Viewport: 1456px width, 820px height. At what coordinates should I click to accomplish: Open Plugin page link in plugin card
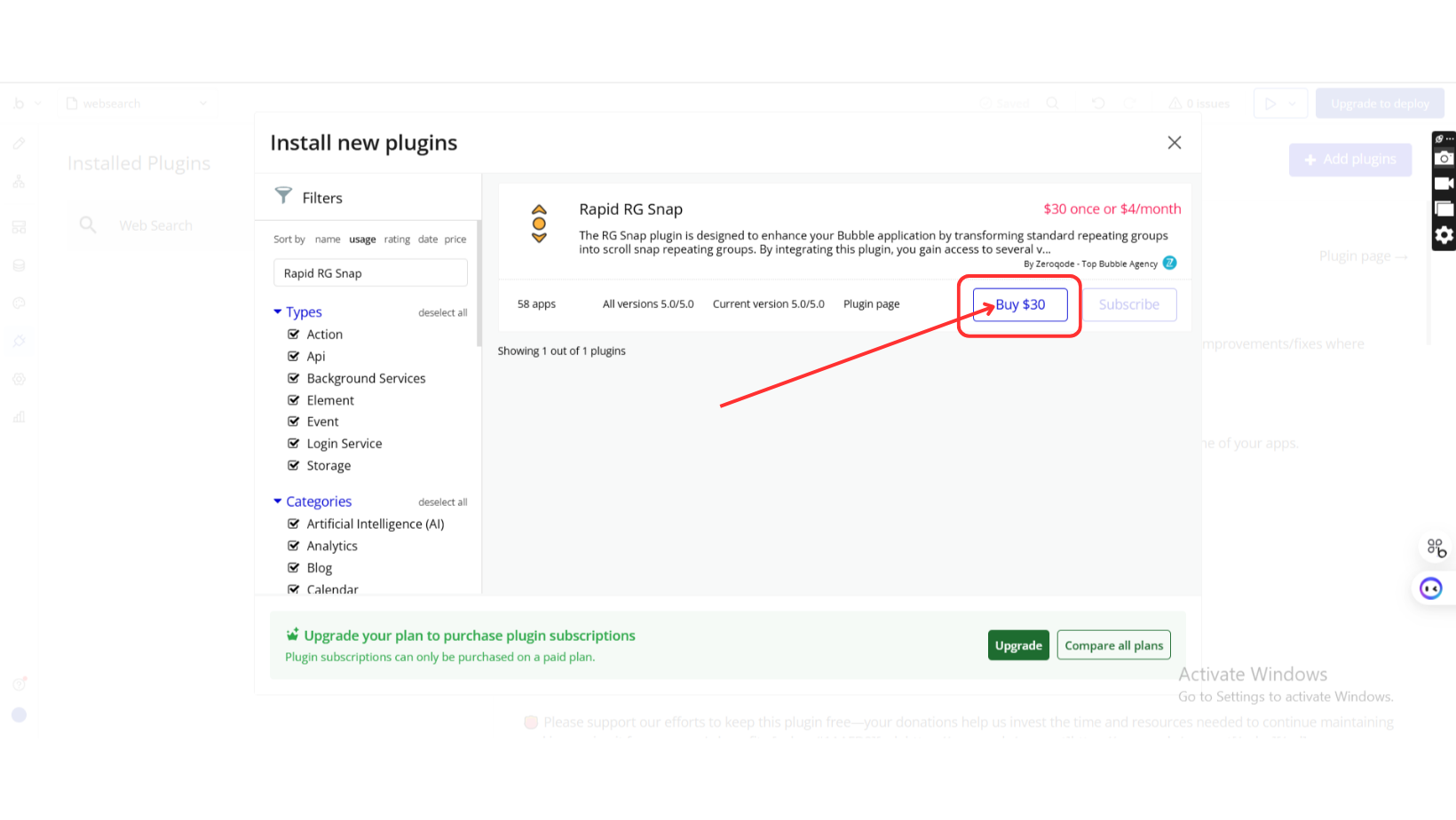pos(871,304)
